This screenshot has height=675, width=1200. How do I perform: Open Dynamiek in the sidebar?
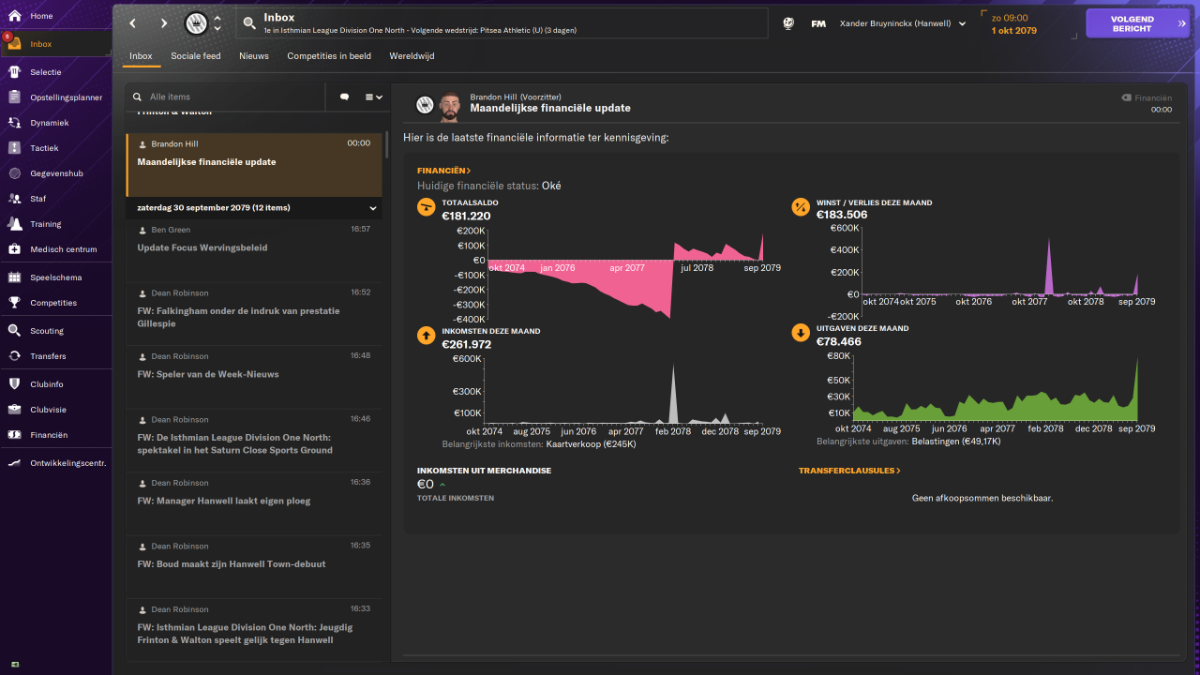pos(56,122)
